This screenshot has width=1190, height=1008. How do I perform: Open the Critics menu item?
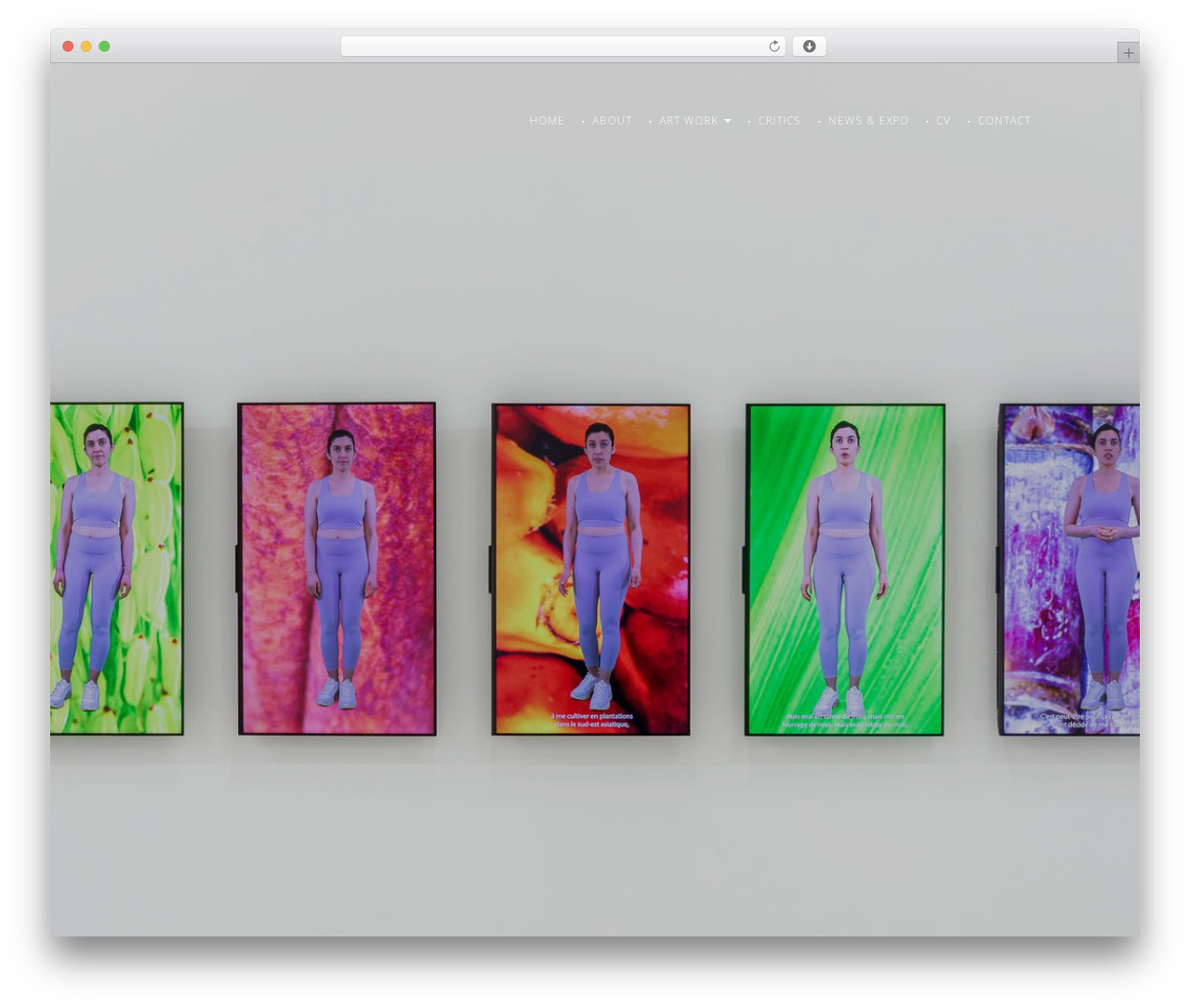point(779,121)
